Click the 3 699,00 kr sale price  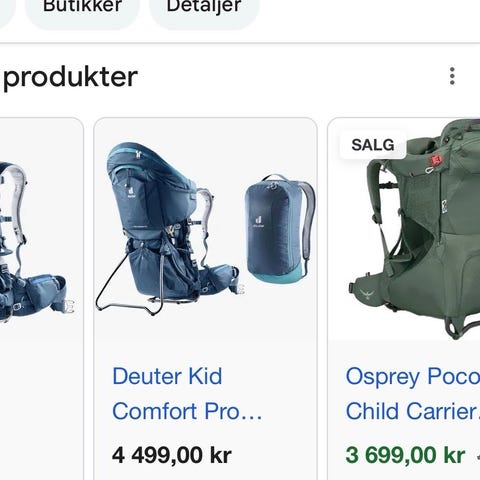[x=405, y=455]
